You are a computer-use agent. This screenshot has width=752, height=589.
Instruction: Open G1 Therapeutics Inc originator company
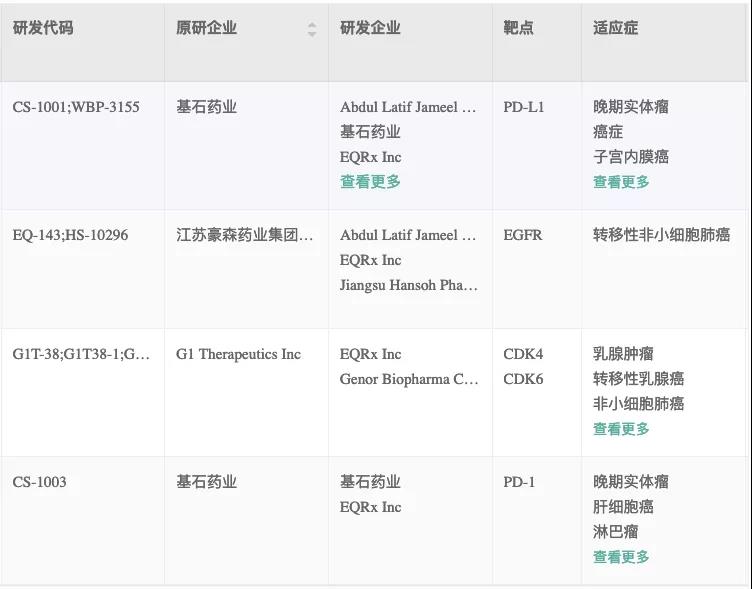[238, 354]
